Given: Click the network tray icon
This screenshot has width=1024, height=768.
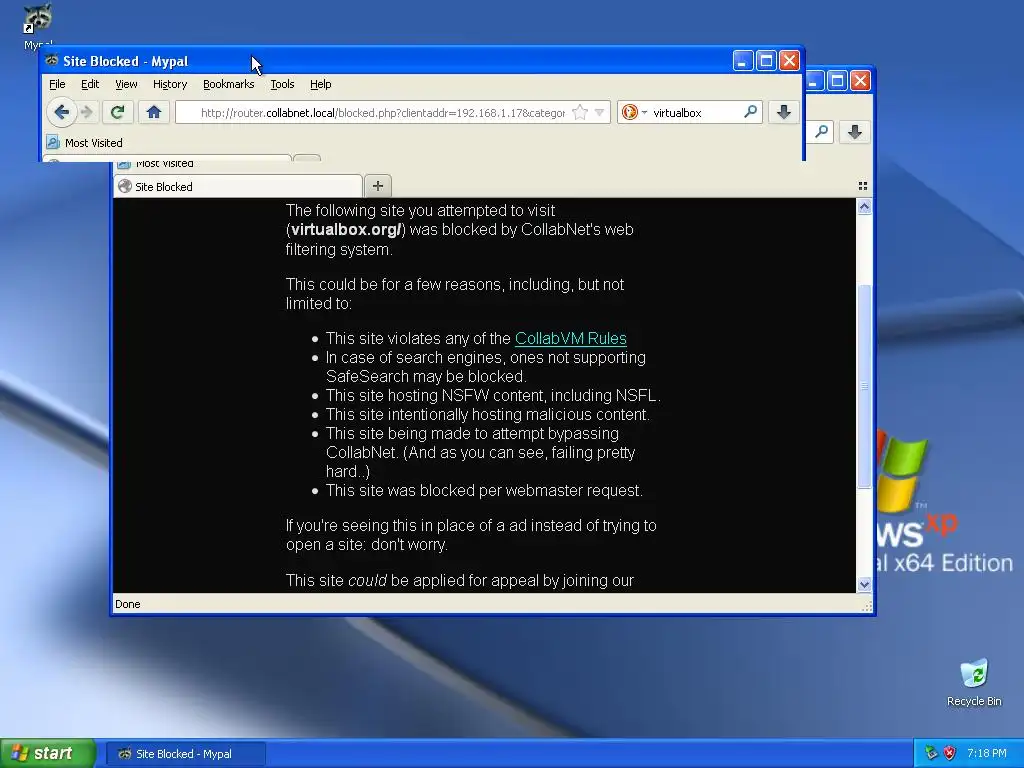Looking at the screenshot, I should (931, 753).
